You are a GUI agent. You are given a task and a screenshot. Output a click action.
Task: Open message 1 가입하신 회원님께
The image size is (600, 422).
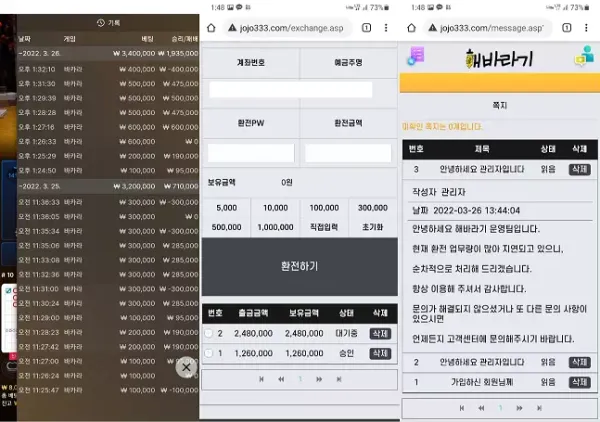click(x=482, y=382)
